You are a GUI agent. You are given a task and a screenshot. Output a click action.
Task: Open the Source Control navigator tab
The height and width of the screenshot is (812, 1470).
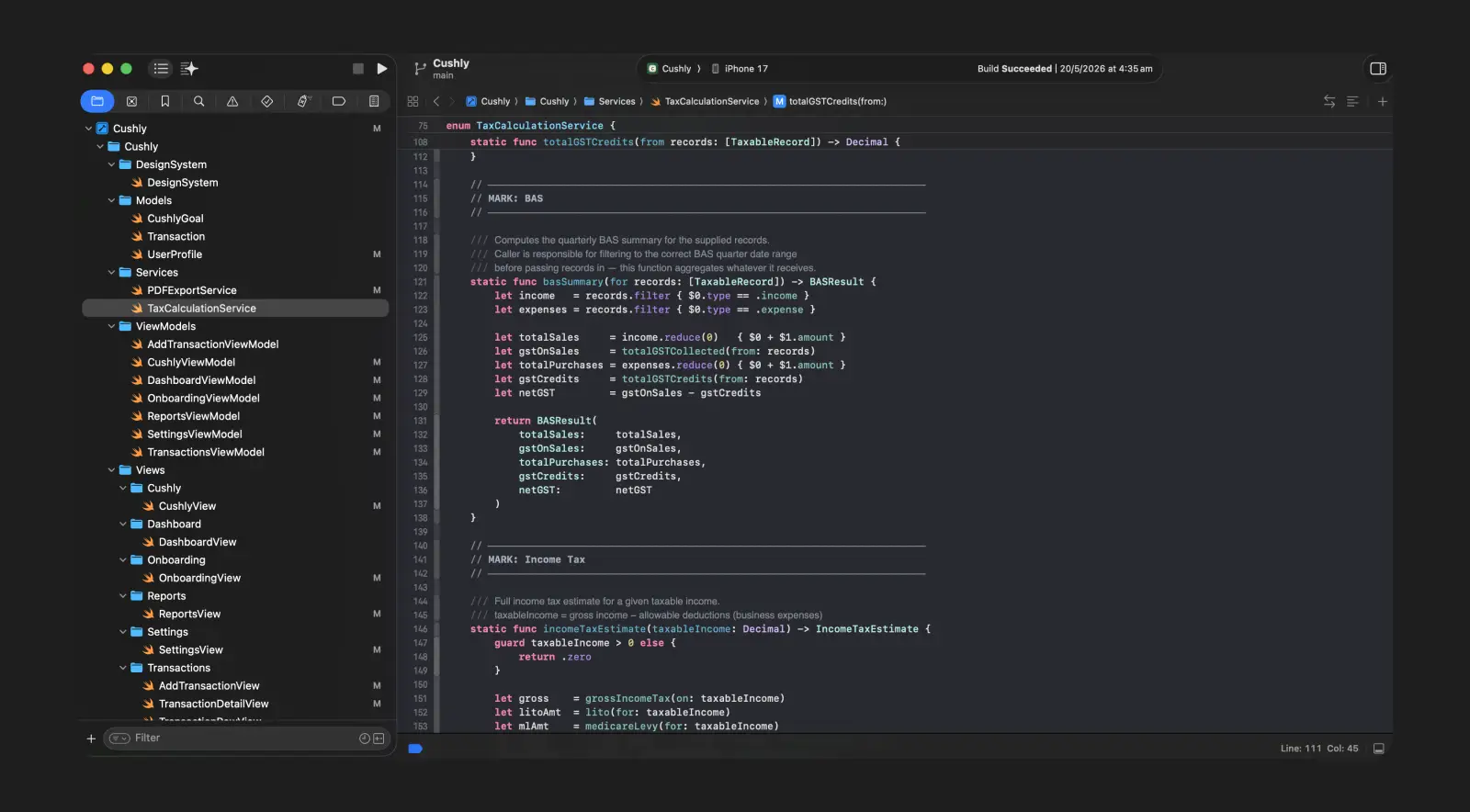[x=131, y=101]
